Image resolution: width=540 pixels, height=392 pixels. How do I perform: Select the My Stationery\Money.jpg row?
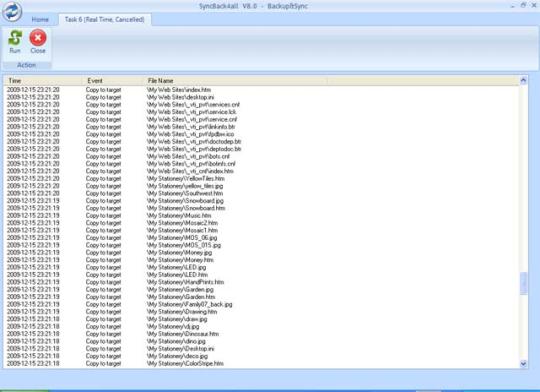pyautogui.click(x=261, y=253)
